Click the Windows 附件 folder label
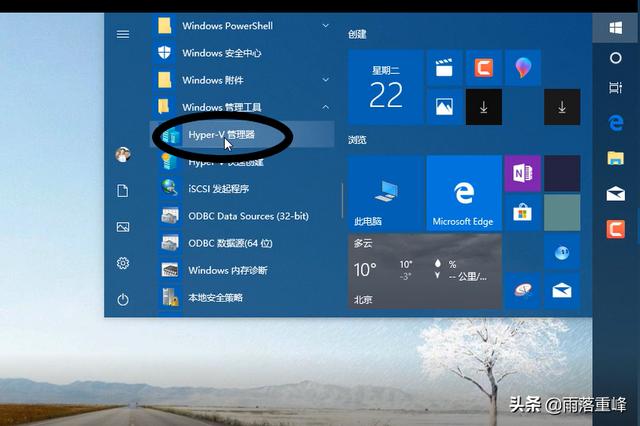The width and height of the screenshot is (640, 426). pos(213,80)
